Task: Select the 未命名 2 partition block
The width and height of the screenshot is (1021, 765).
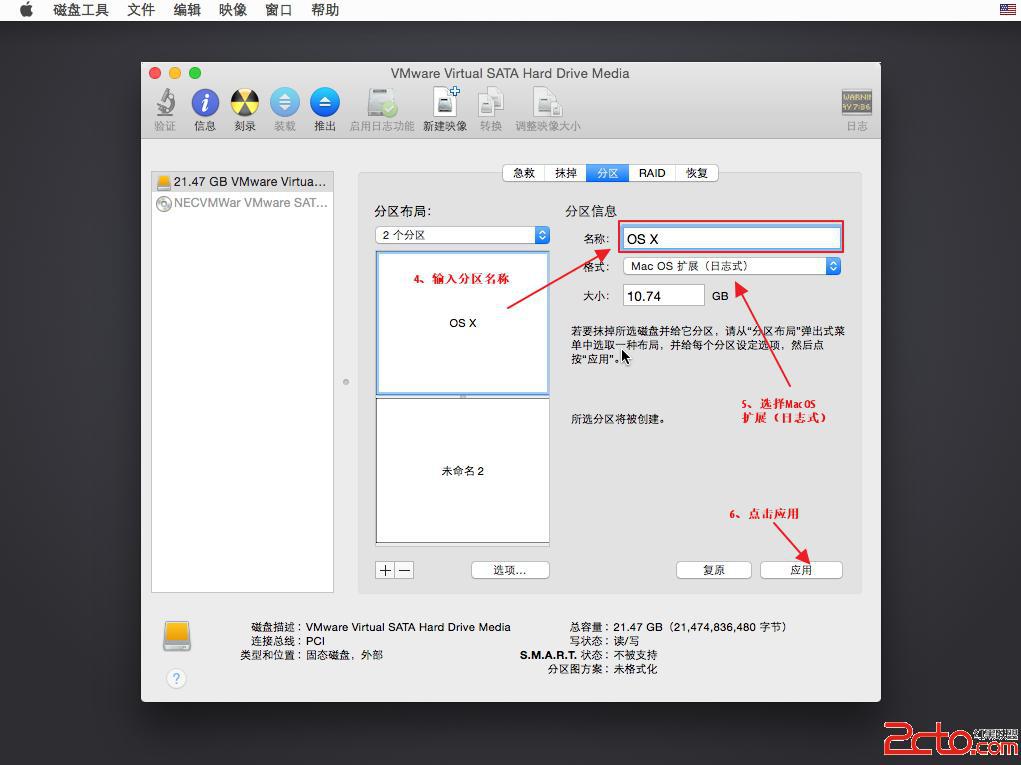Action: (462, 470)
